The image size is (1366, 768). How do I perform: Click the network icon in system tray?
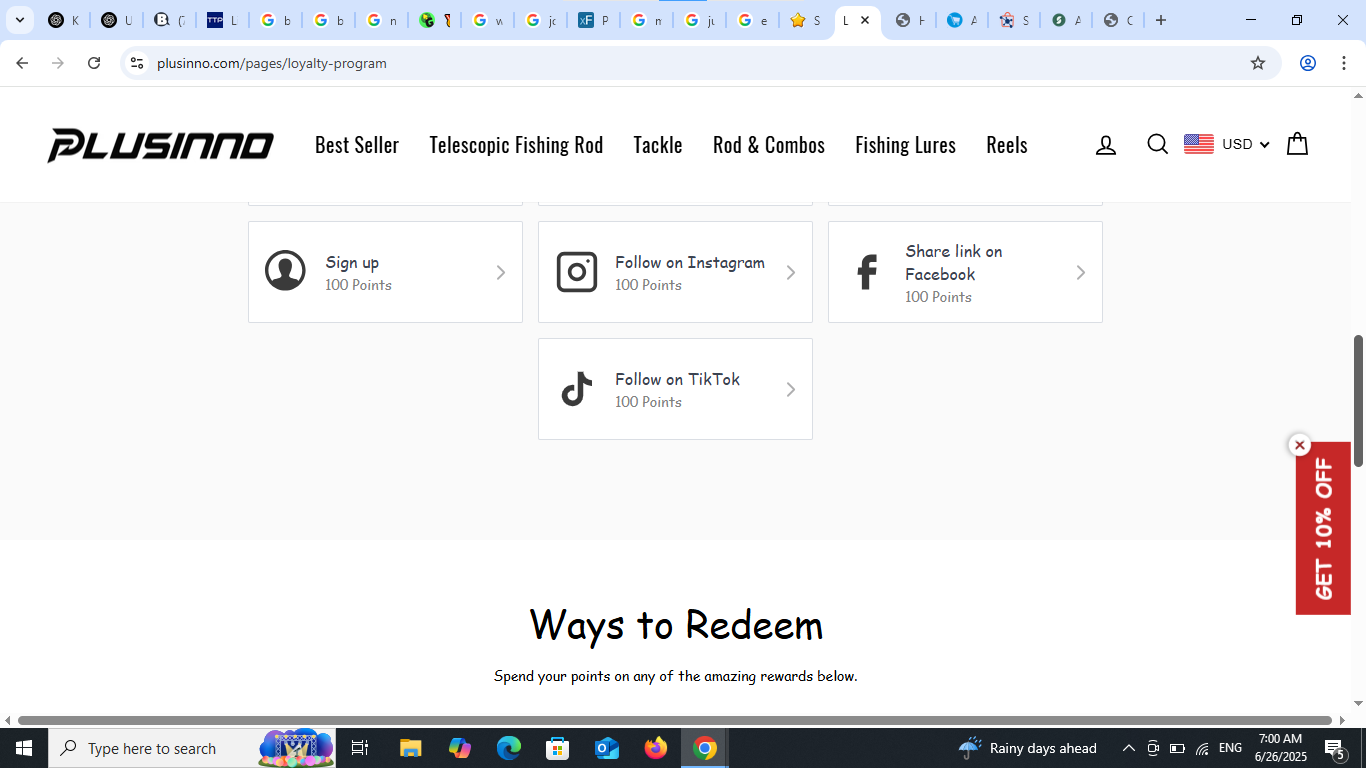1202,748
